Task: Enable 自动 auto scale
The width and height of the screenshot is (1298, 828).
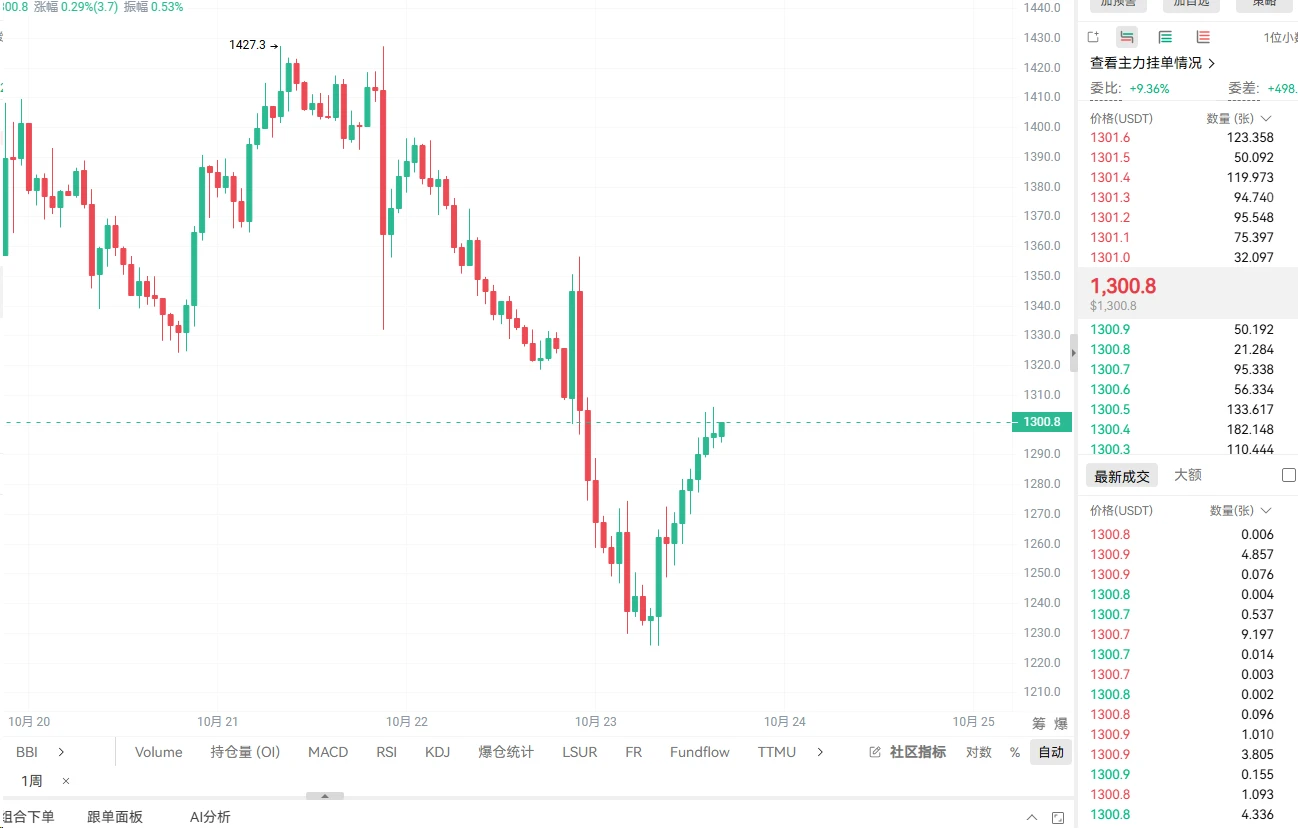Action: coord(1051,752)
